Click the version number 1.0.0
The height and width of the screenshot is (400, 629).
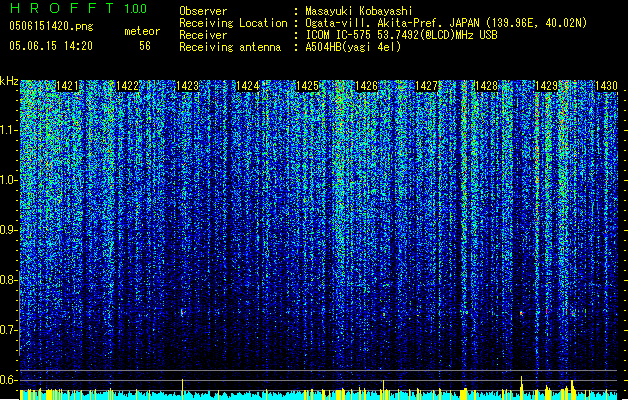coord(135,9)
